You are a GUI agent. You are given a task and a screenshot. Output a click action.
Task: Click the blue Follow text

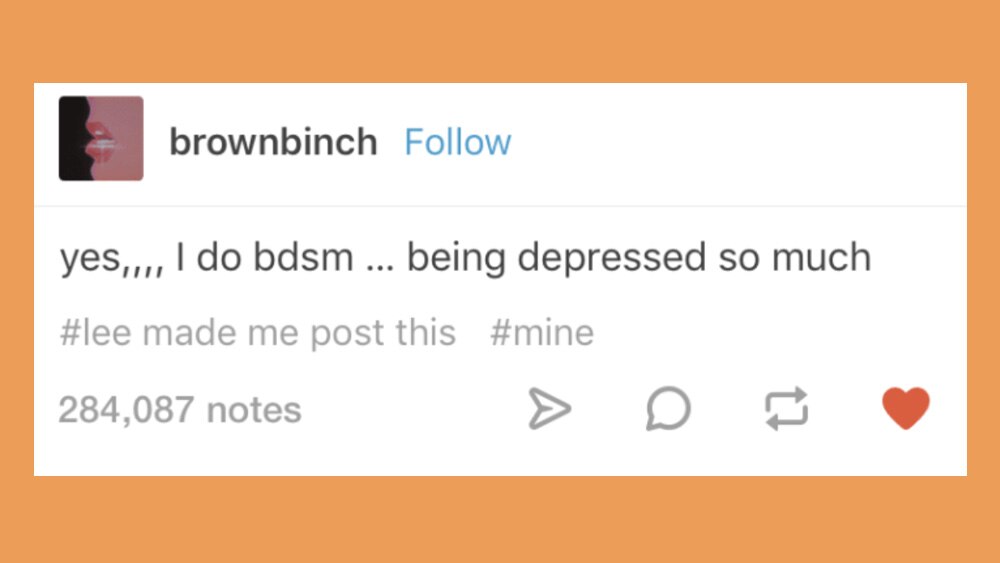(x=457, y=142)
